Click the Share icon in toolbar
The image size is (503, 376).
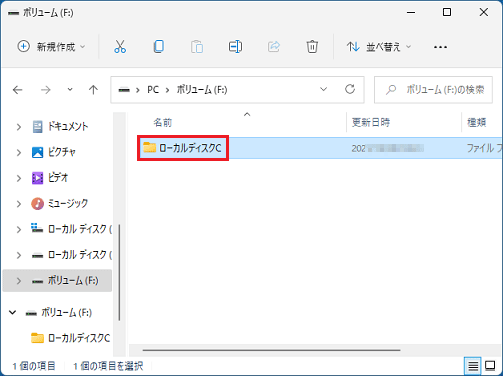coord(274,47)
